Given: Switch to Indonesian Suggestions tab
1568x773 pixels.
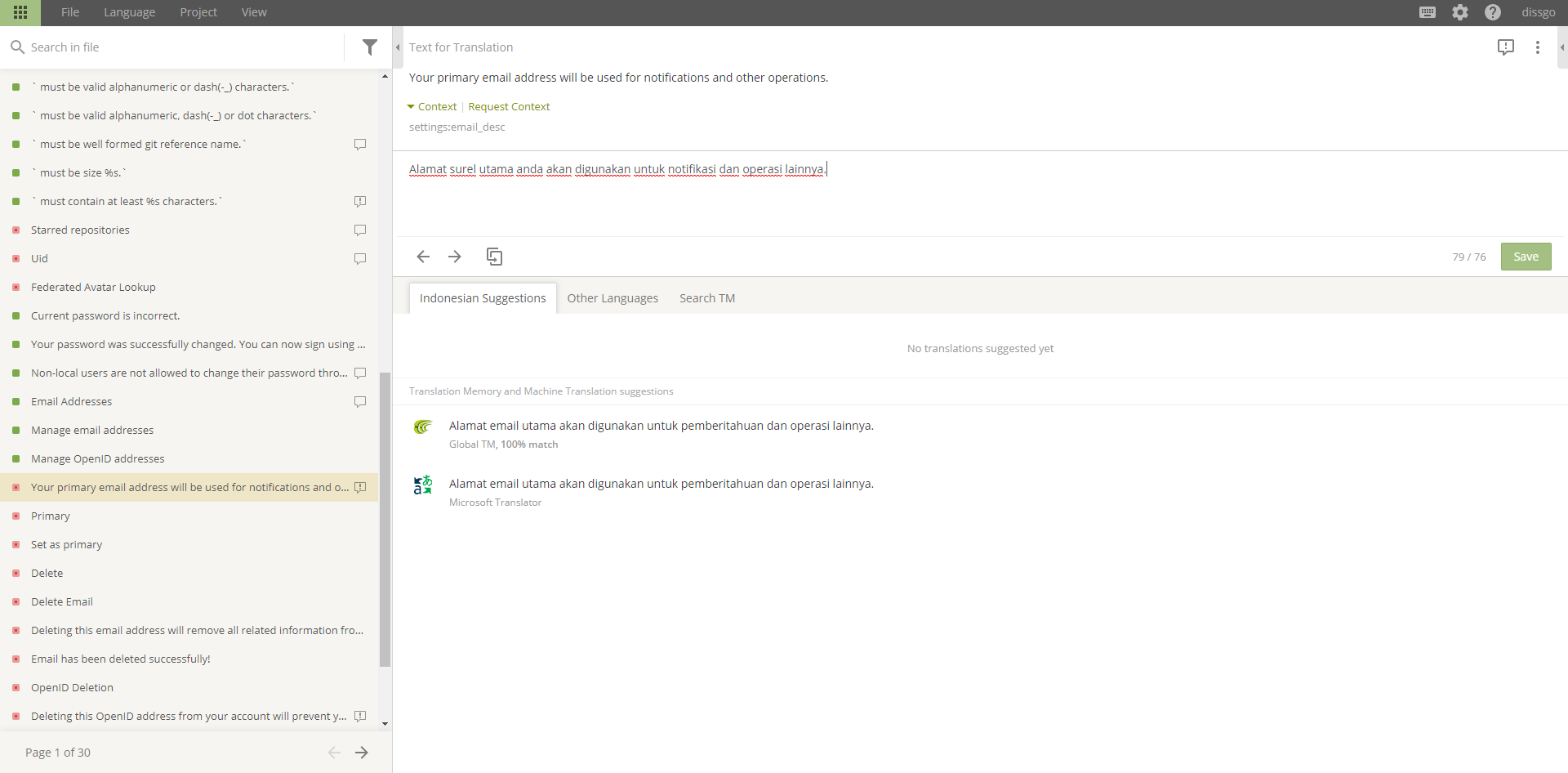Looking at the screenshot, I should pyautogui.click(x=483, y=298).
